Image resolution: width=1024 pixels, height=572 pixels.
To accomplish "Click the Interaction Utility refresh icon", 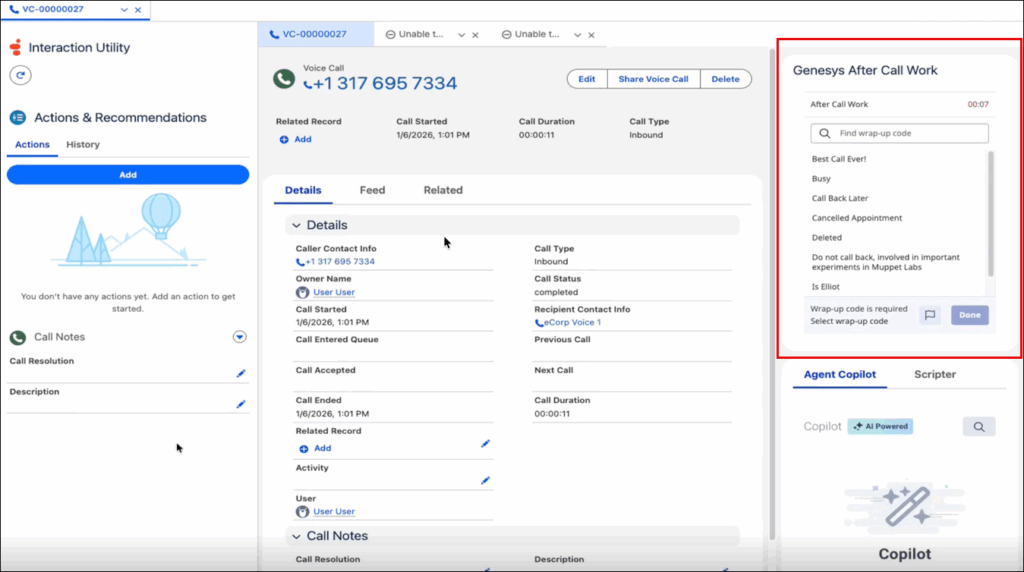I will tap(20, 75).
